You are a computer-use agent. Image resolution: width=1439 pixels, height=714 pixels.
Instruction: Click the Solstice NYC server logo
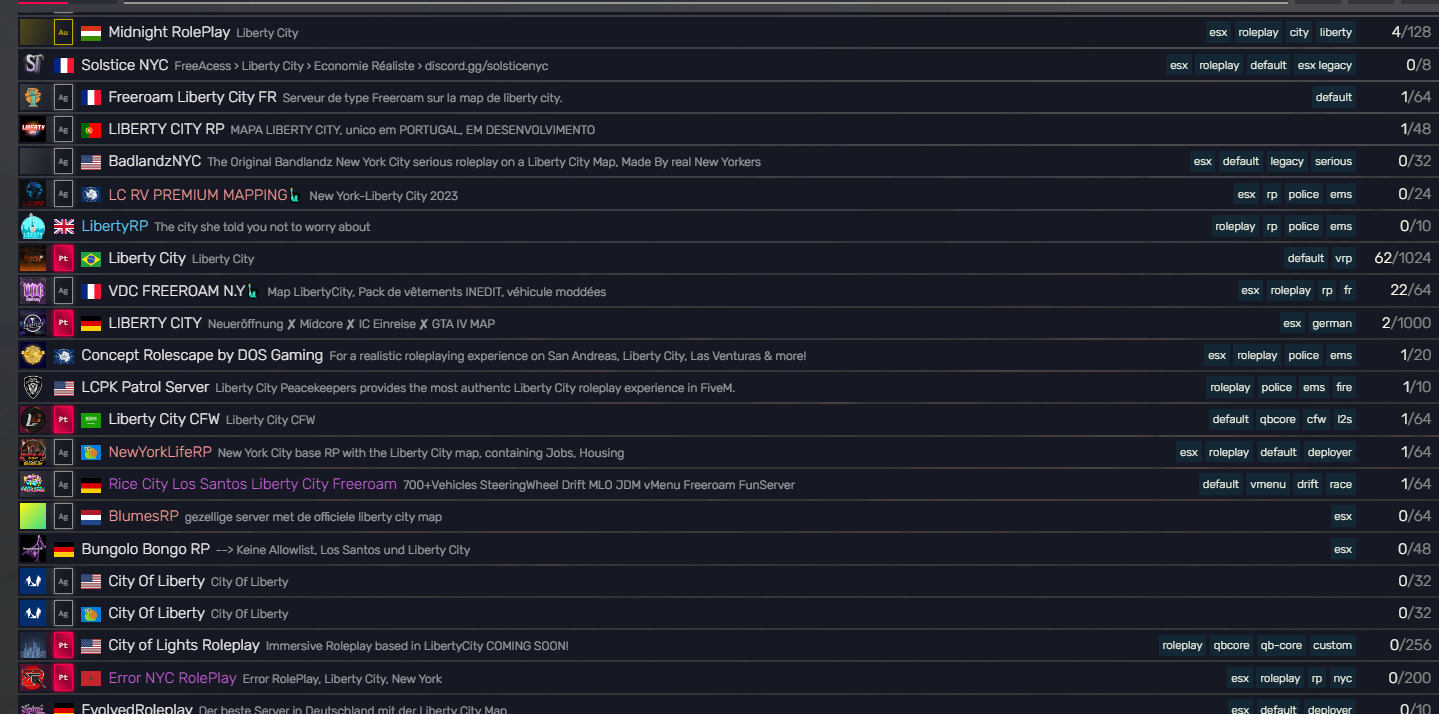click(x=33, y=65)
